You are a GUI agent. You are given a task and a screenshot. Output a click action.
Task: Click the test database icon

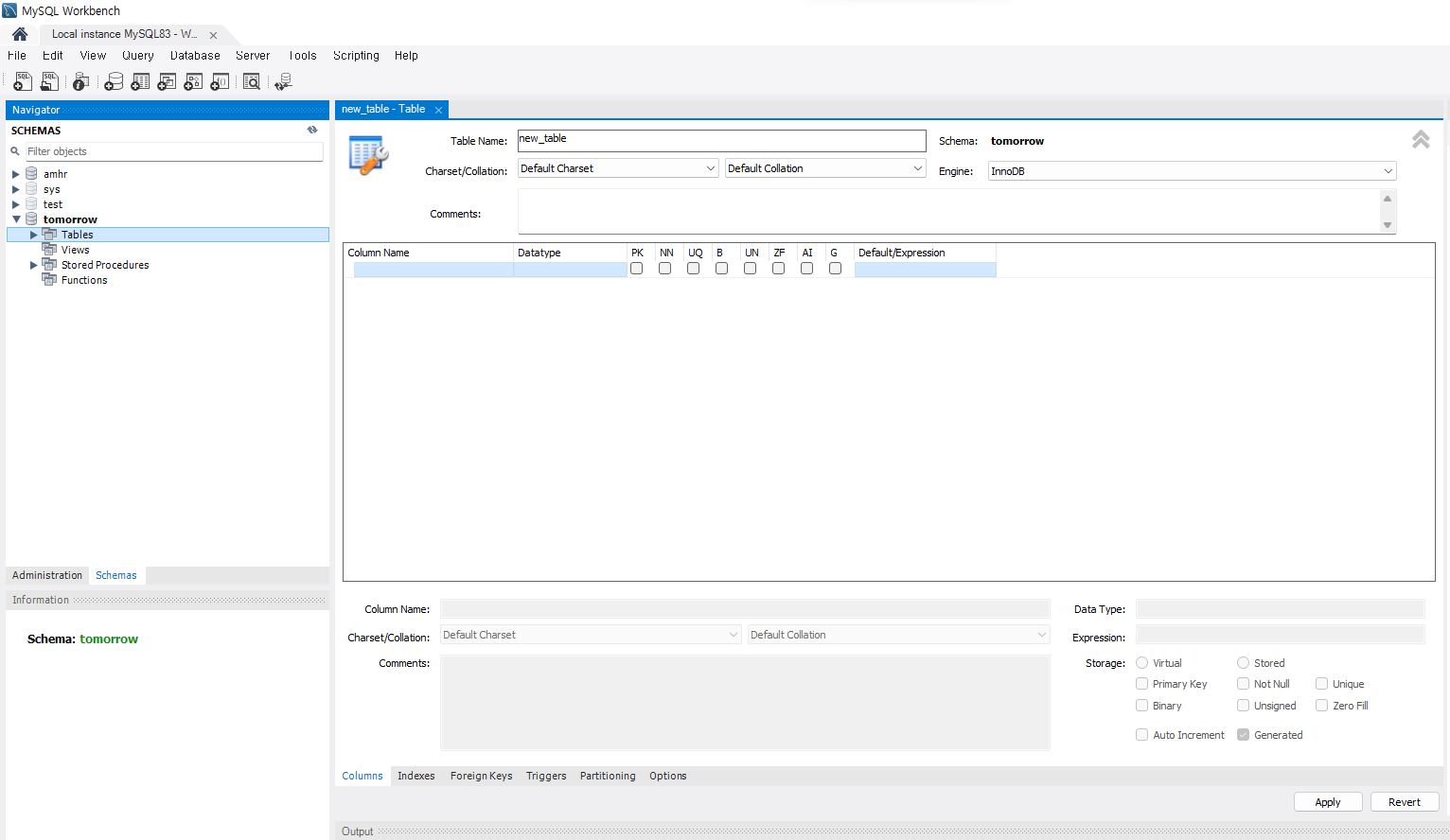pyautogui.click(x=31, y=204)
